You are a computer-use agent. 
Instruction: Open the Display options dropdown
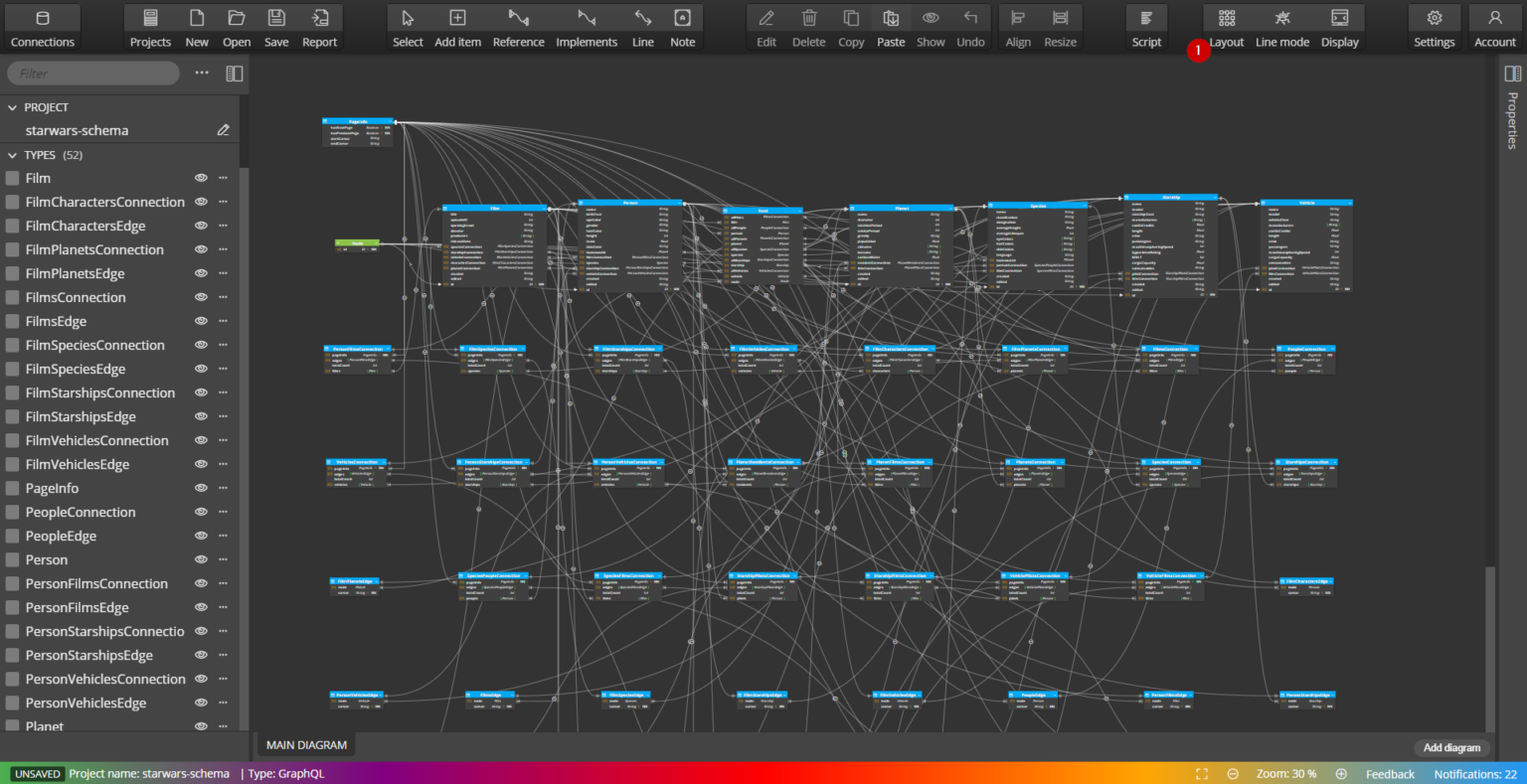pyautogui.click(x=1339, y=28)
